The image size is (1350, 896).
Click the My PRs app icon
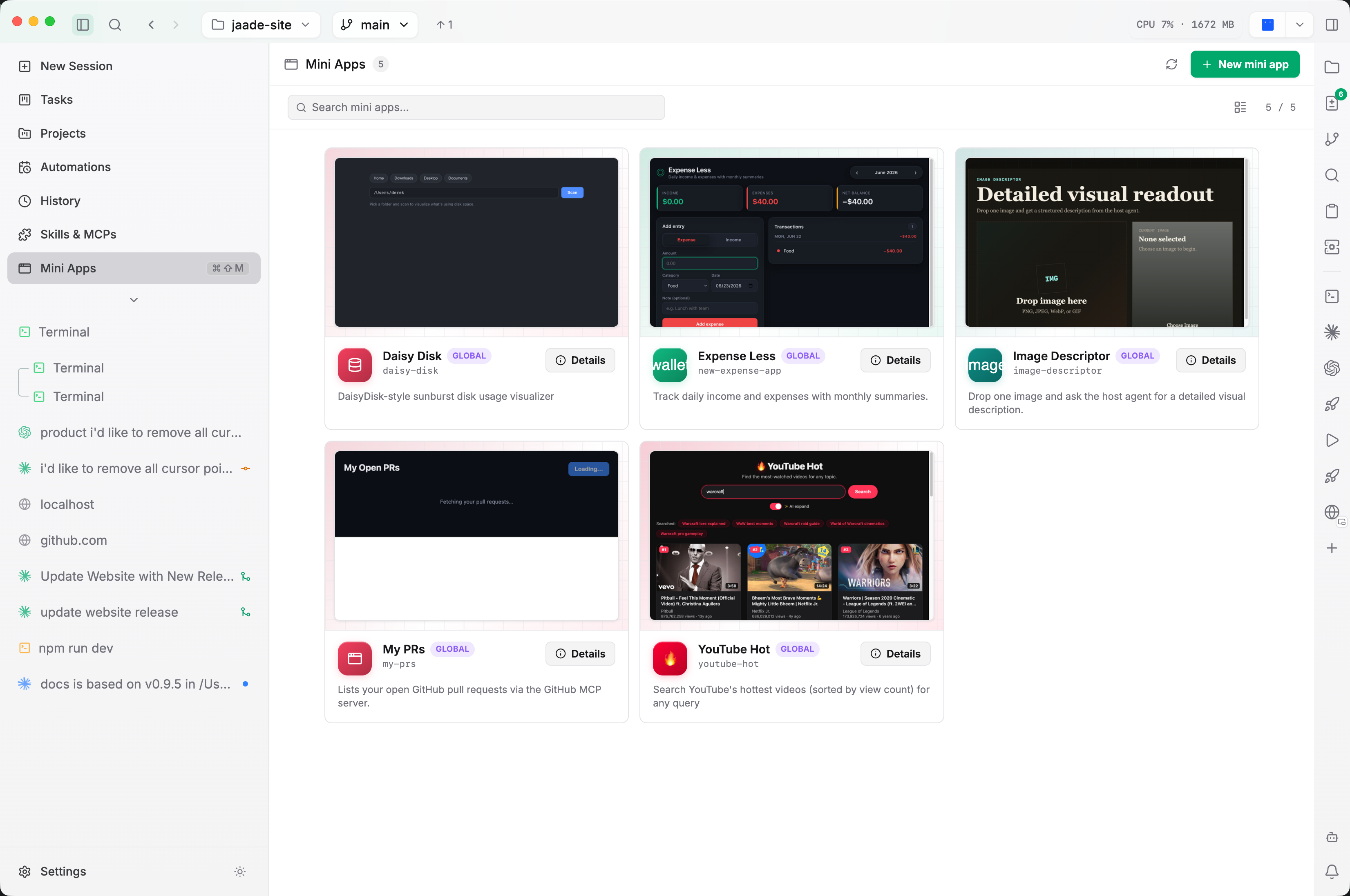(354, 658)
